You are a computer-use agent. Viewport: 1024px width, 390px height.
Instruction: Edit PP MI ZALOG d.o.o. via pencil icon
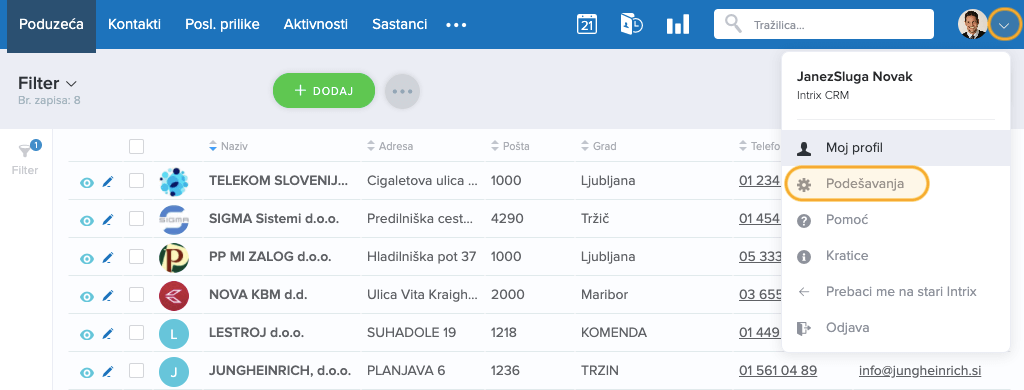(x=108, y=258)
